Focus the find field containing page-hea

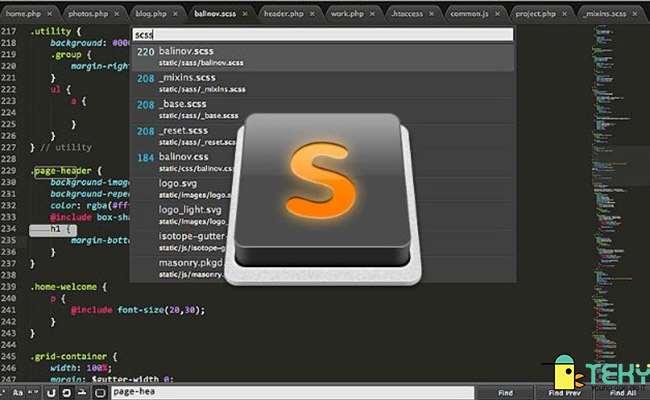293,392
